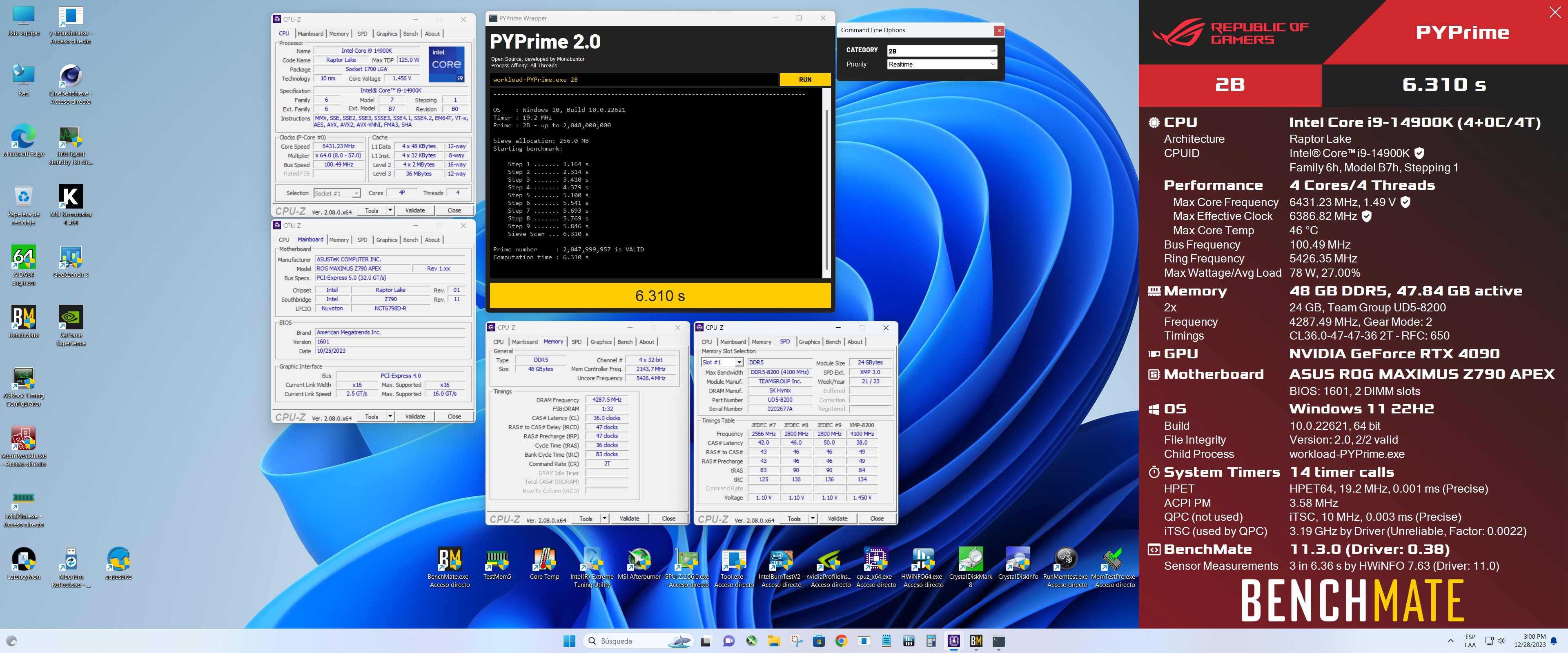Close the Command Line Options panel

(x=998, y=31)
